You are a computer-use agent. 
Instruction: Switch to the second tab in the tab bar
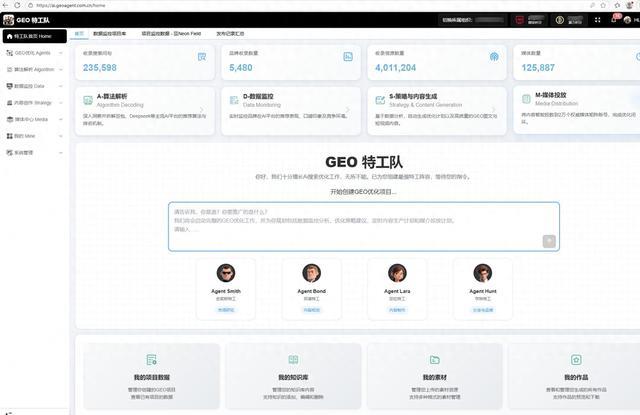click(109, 34)
